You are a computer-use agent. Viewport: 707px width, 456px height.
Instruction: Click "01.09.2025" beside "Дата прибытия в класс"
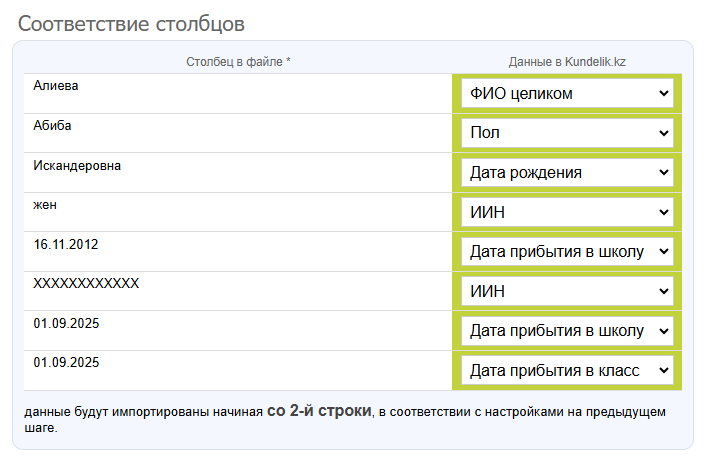click(x=66, y=363)
